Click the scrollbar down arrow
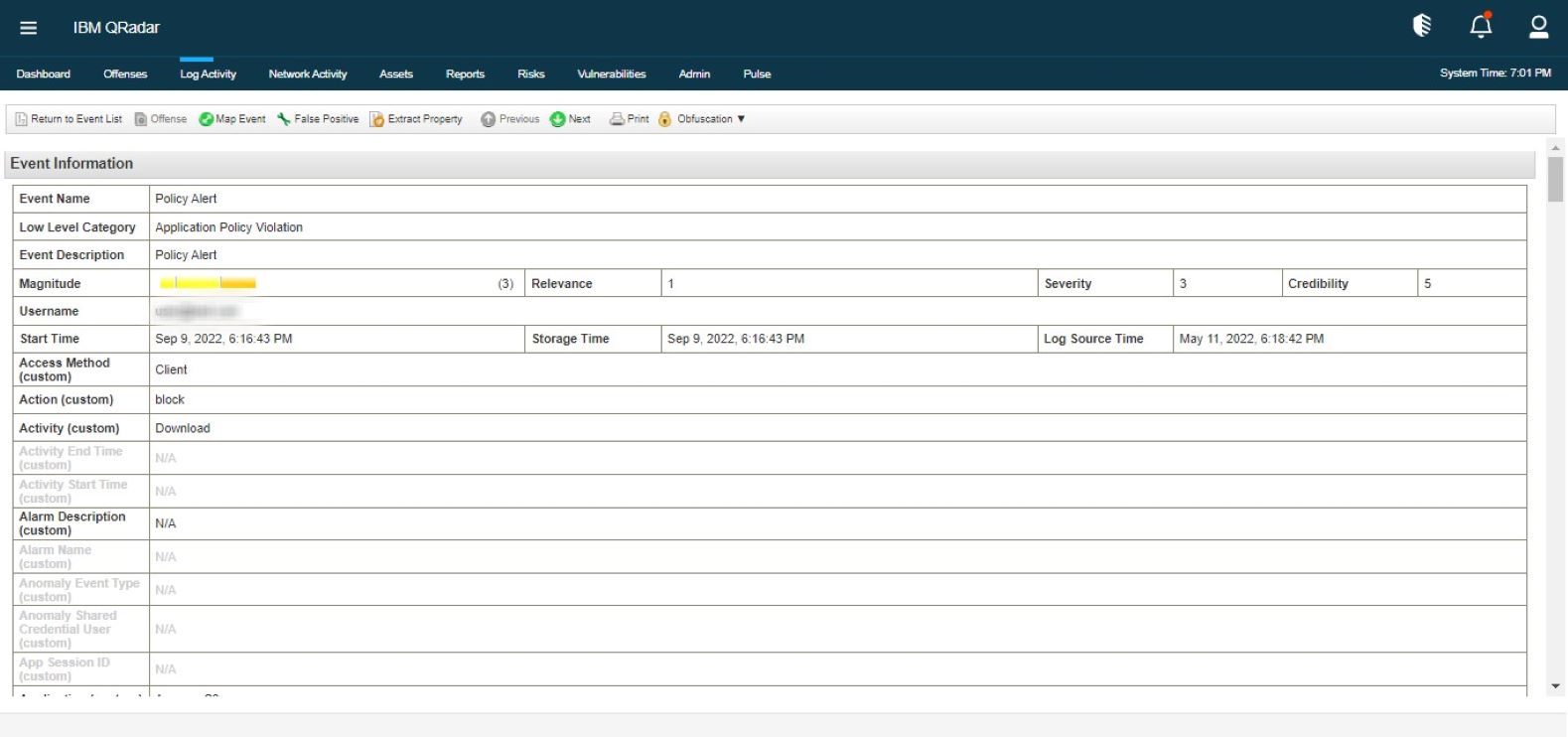The width and height of the screenshot is (1568, 737). pyautogui.click(x=1555, y=686)
